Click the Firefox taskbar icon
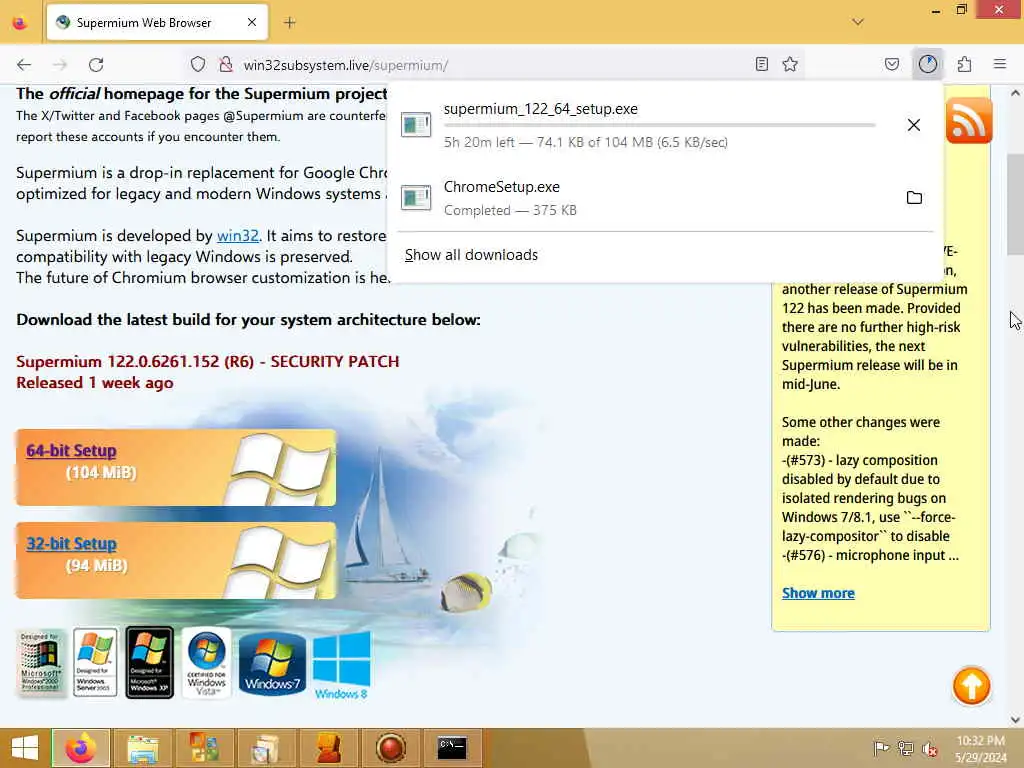The image size is (1024, 768). (x=80, y=748)
